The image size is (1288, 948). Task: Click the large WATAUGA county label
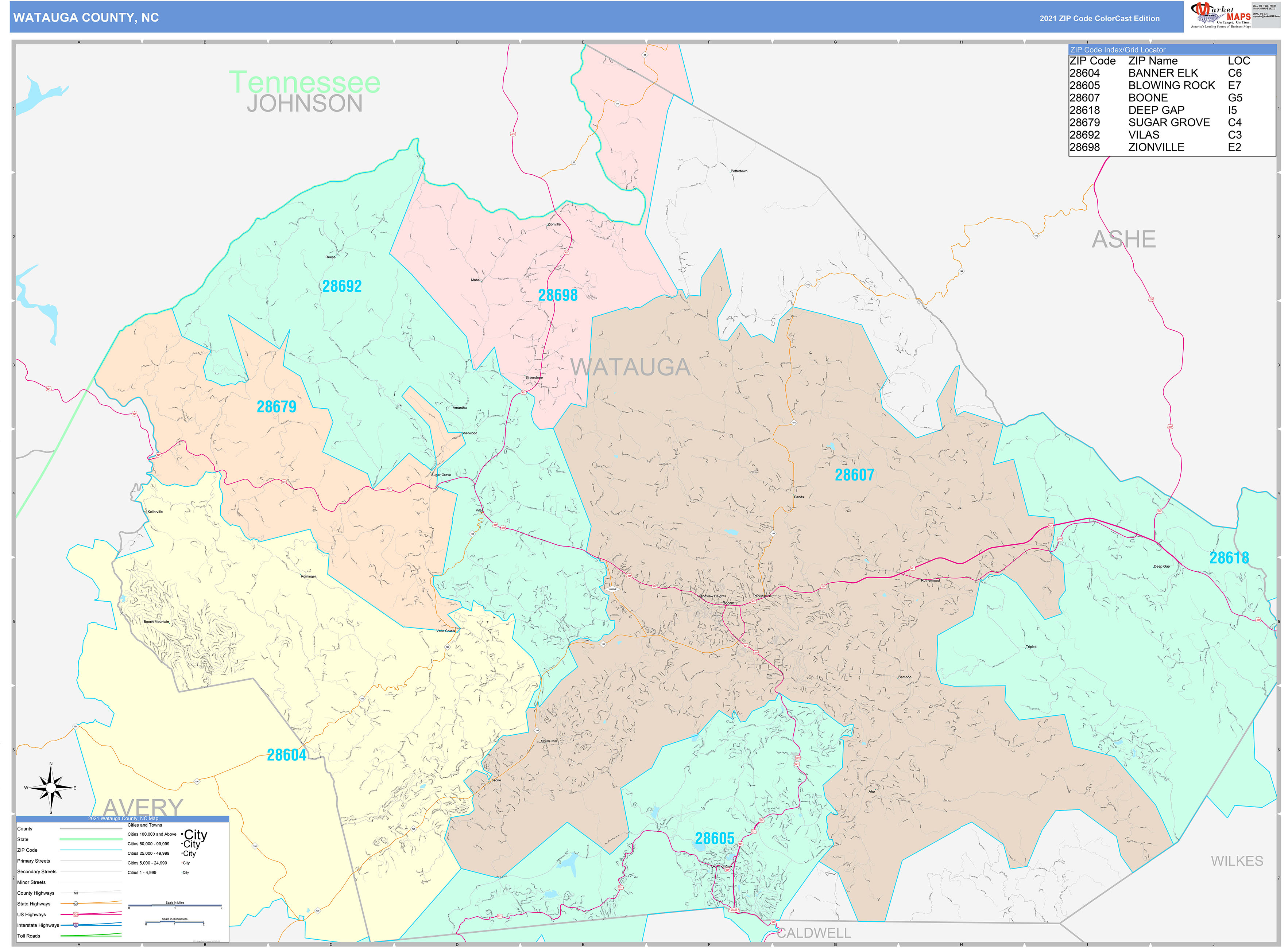tap(630, 367)
